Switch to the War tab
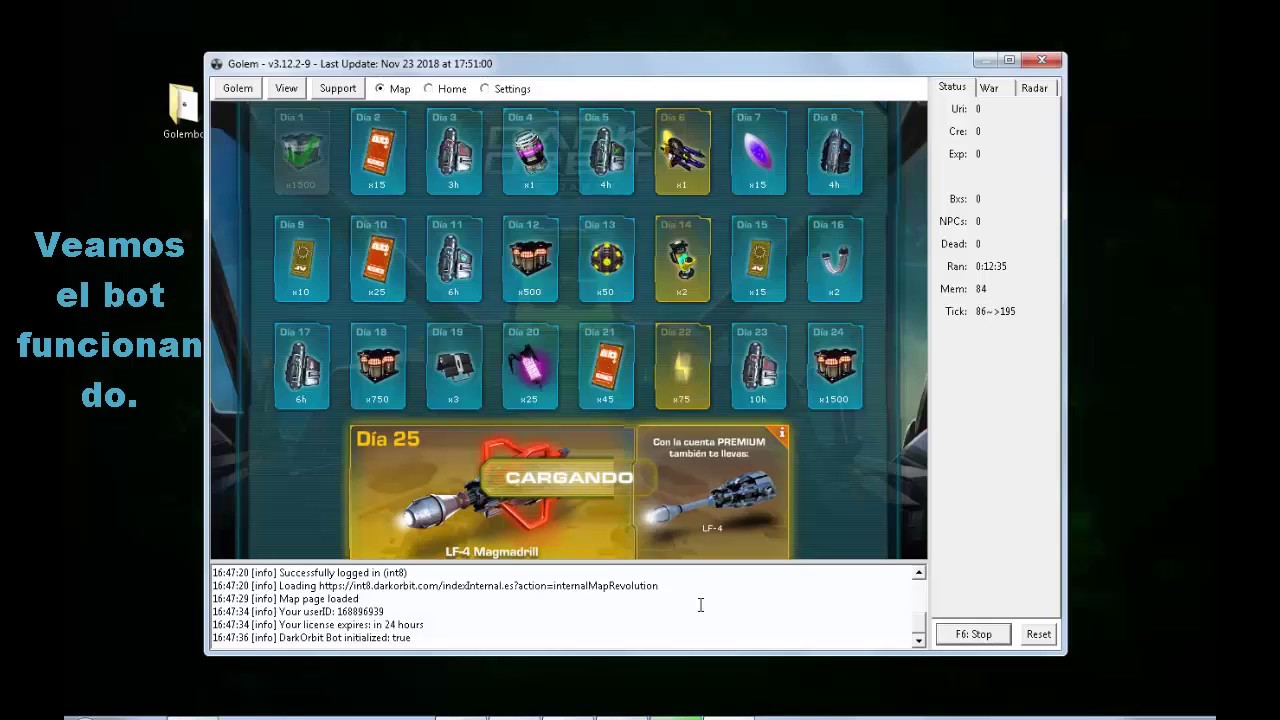Screen dimensions: 1280x720 click(989, 88)
